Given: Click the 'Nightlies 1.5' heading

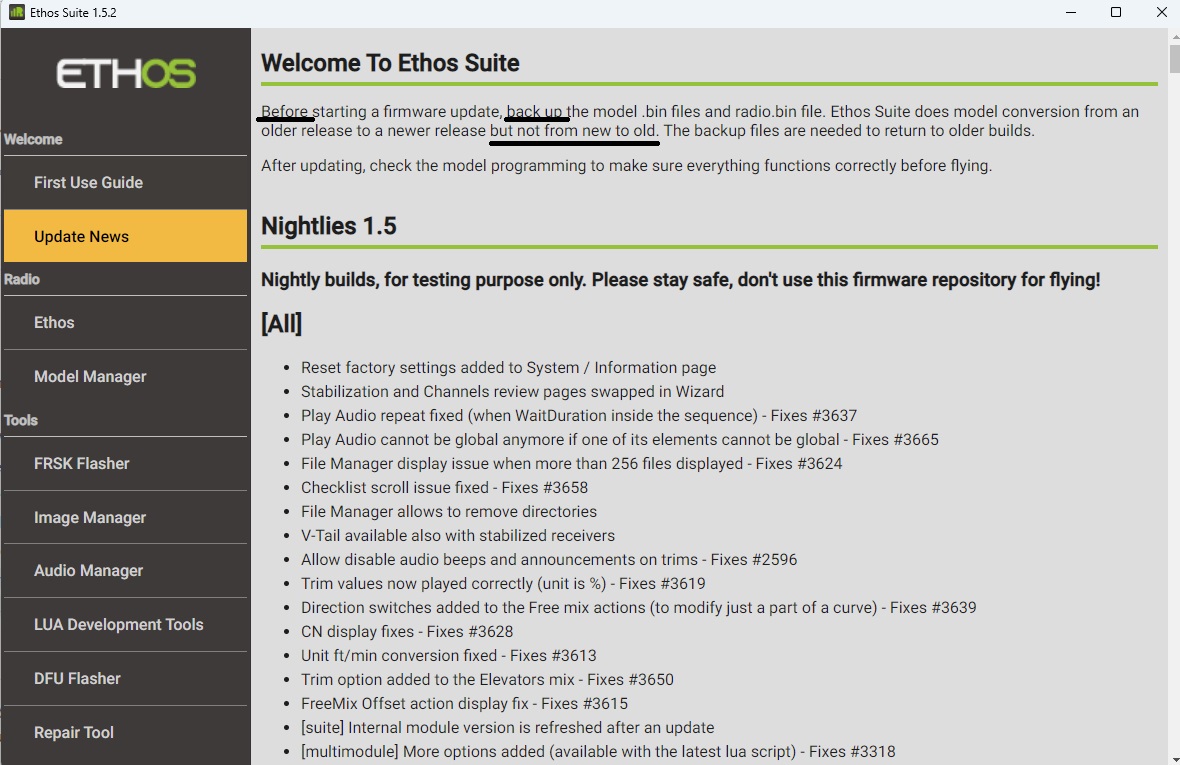Looking at the screenshot, I should pos(328,226).
